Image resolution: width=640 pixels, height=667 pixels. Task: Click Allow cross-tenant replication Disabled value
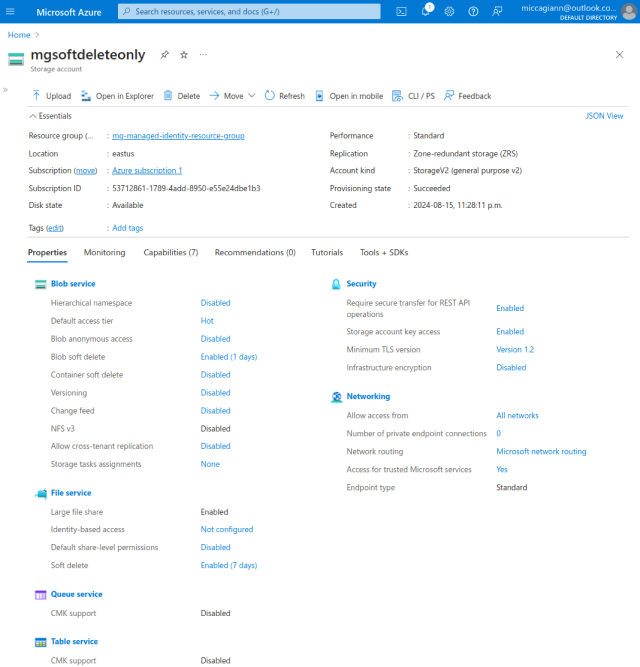coord(216,446)
